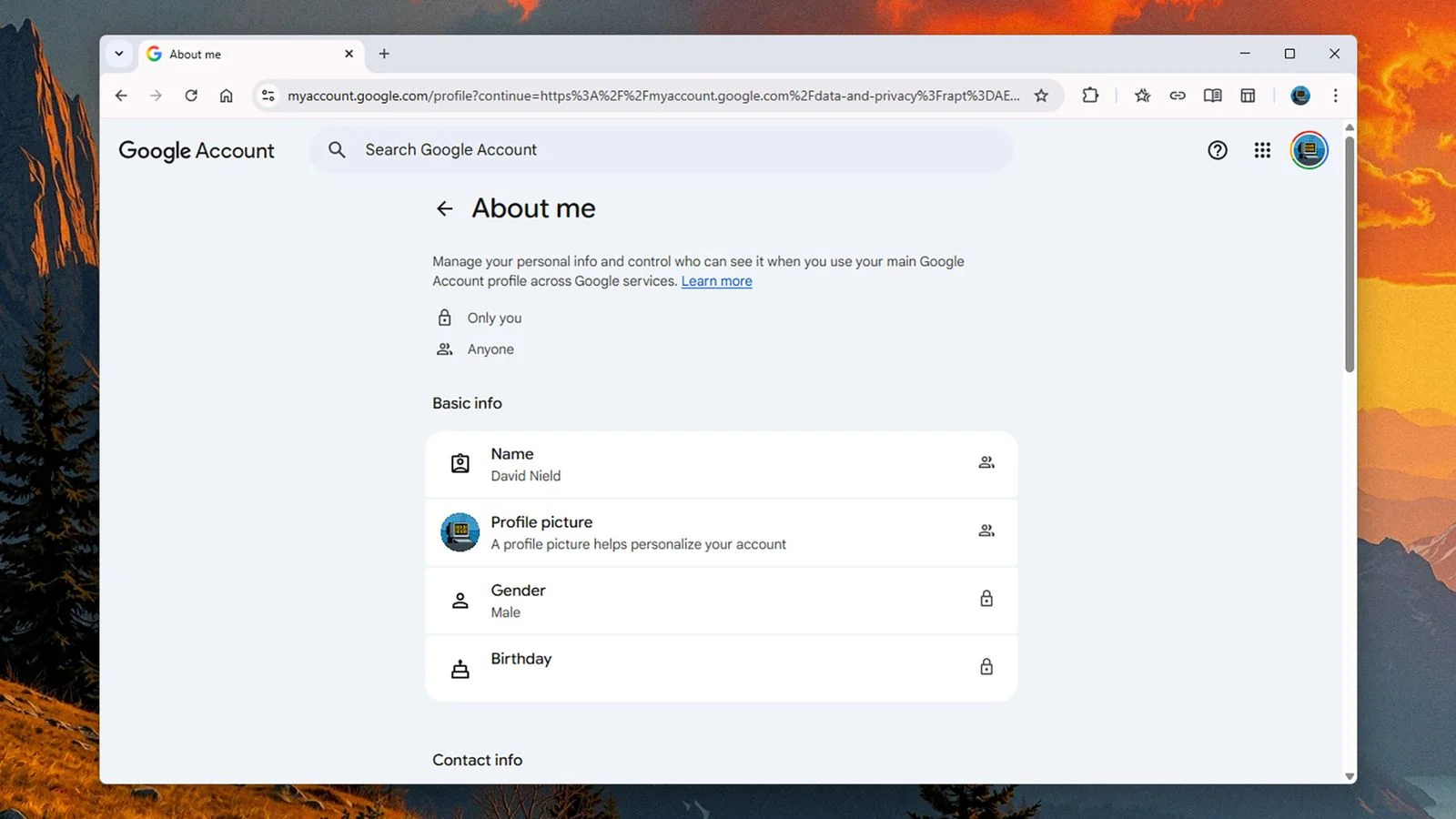Open the Name row showing David Nield
This screenshot has height=819, width=1456.
721,464
